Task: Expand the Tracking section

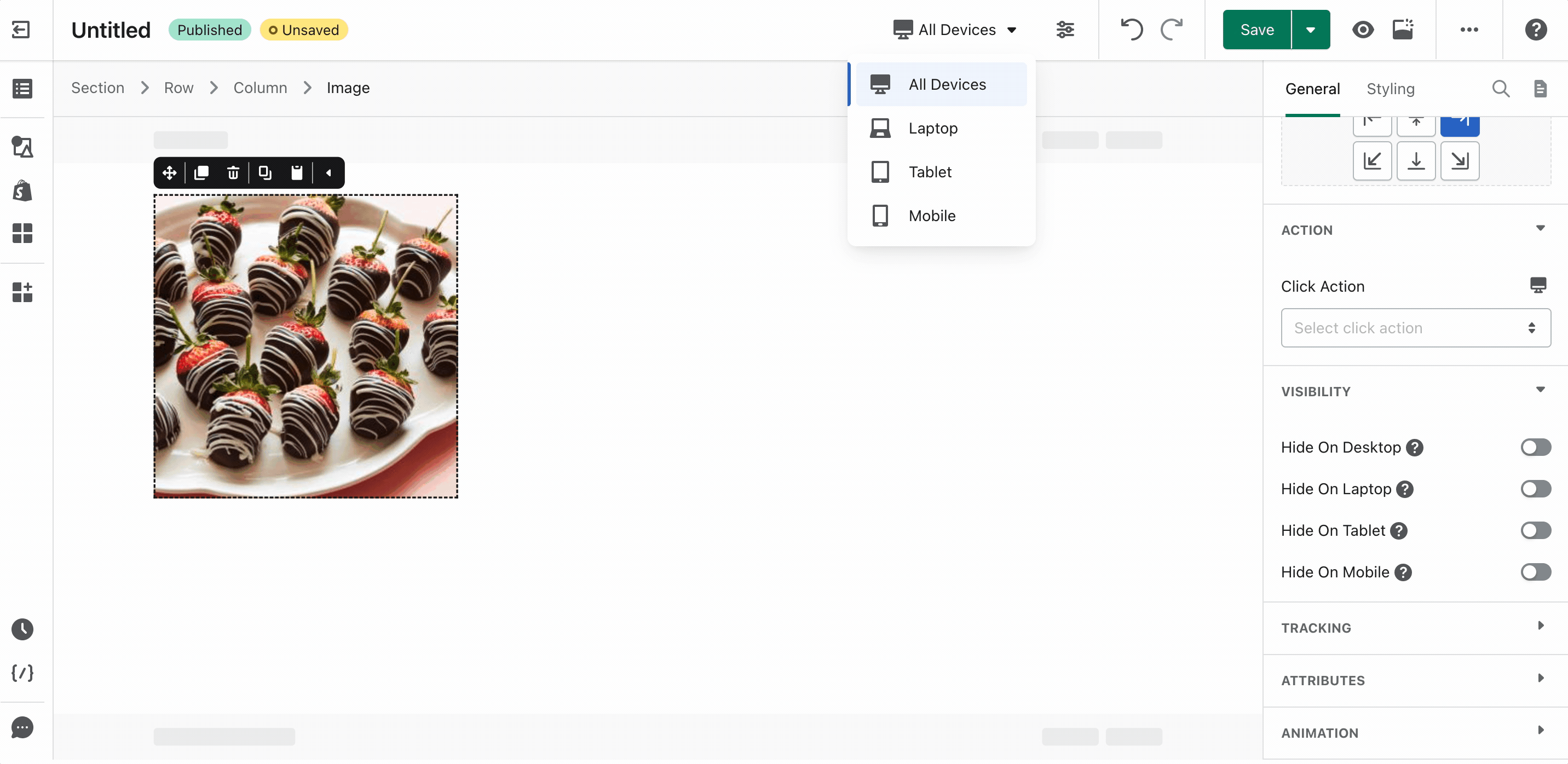Action: (x=1415, y=627)
